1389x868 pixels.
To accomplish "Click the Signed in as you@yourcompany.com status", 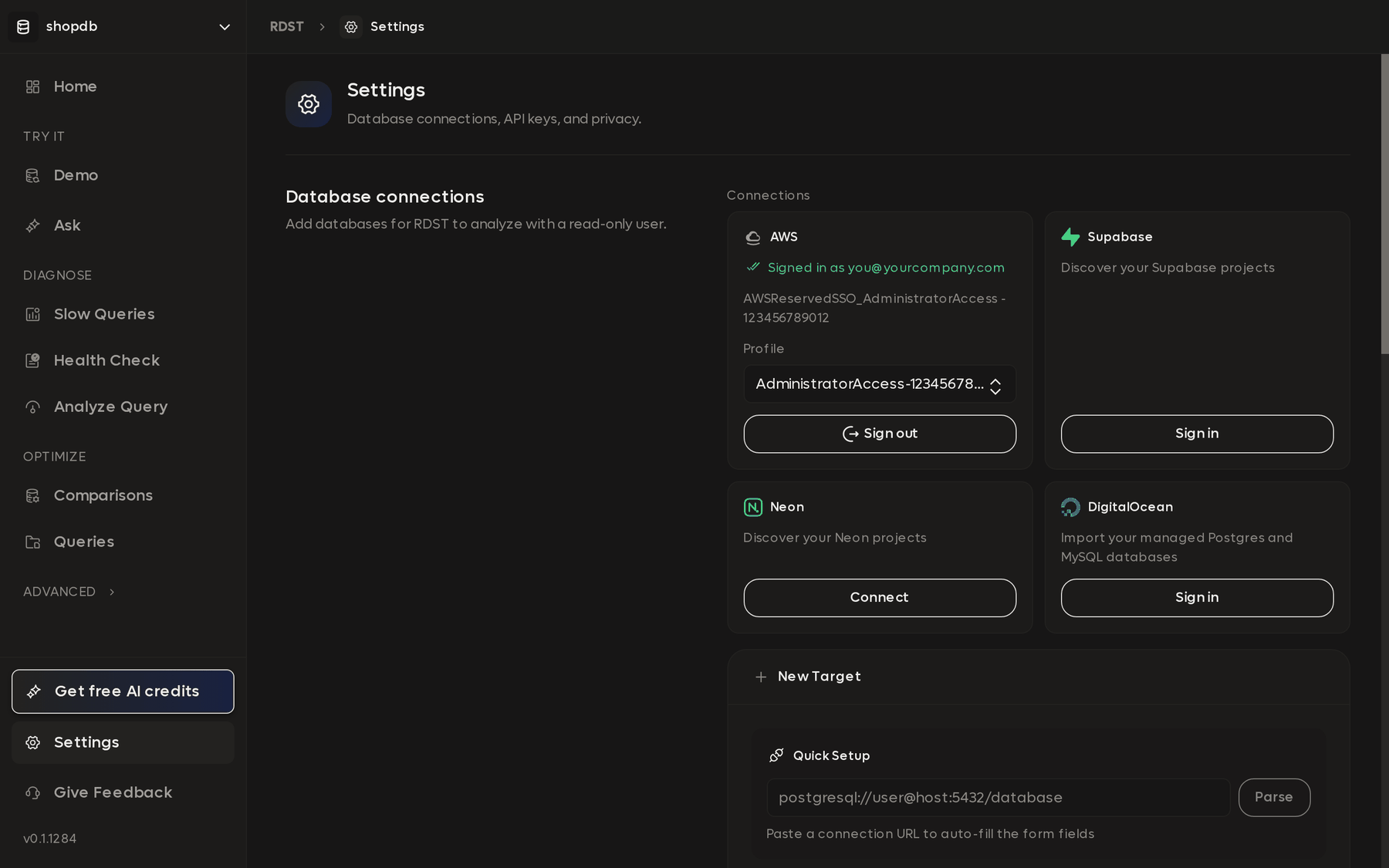I will (886, 268).
